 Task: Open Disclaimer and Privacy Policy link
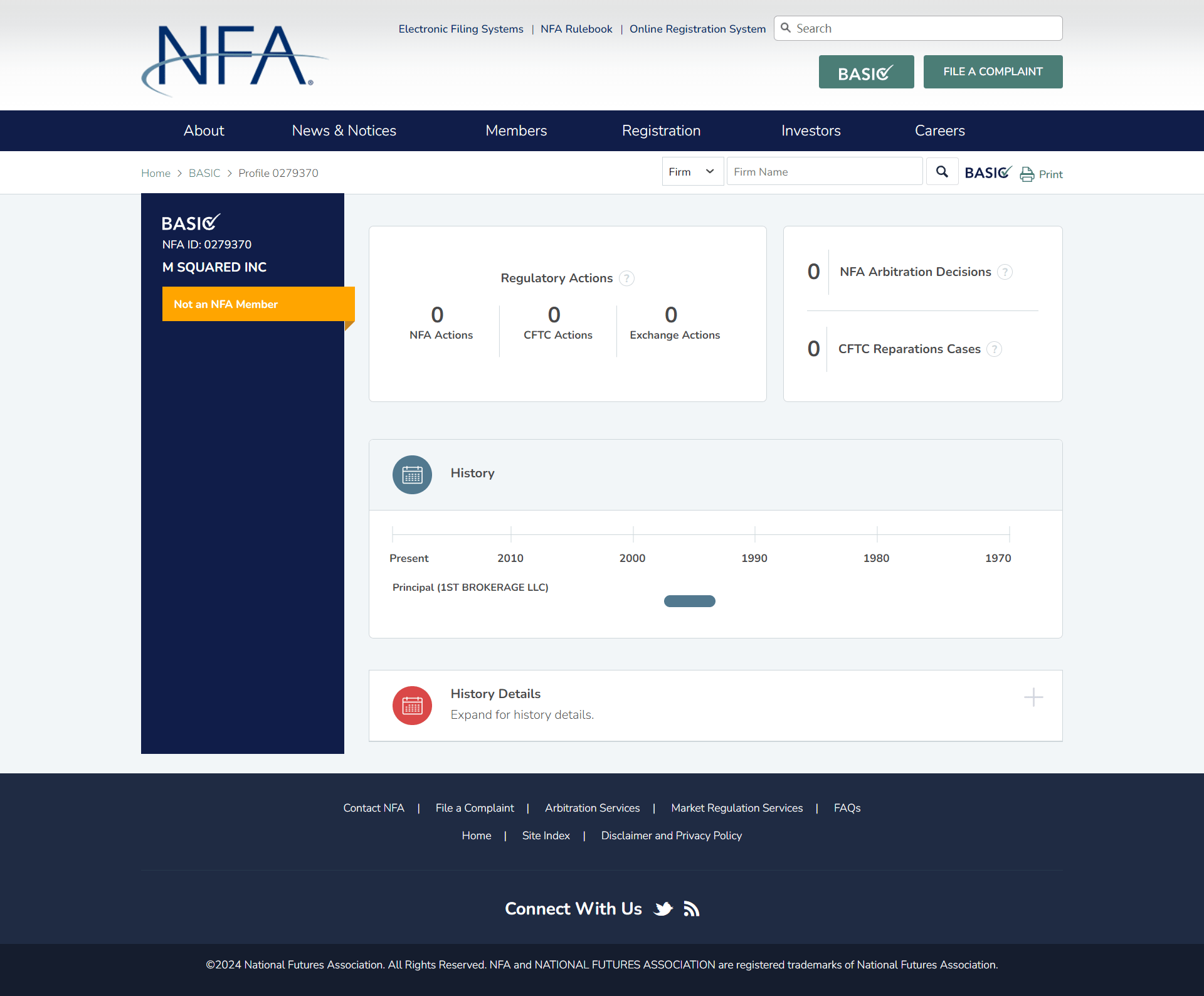click(x=671, y=835)
